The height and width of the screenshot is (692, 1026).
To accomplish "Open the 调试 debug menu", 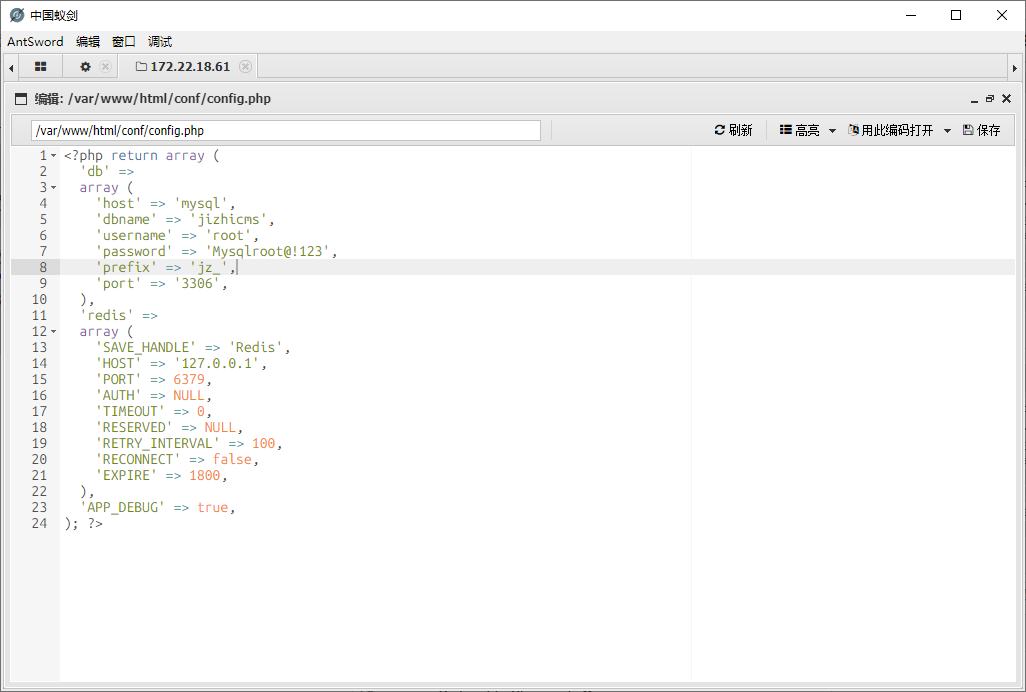I will tap(160, 42).
